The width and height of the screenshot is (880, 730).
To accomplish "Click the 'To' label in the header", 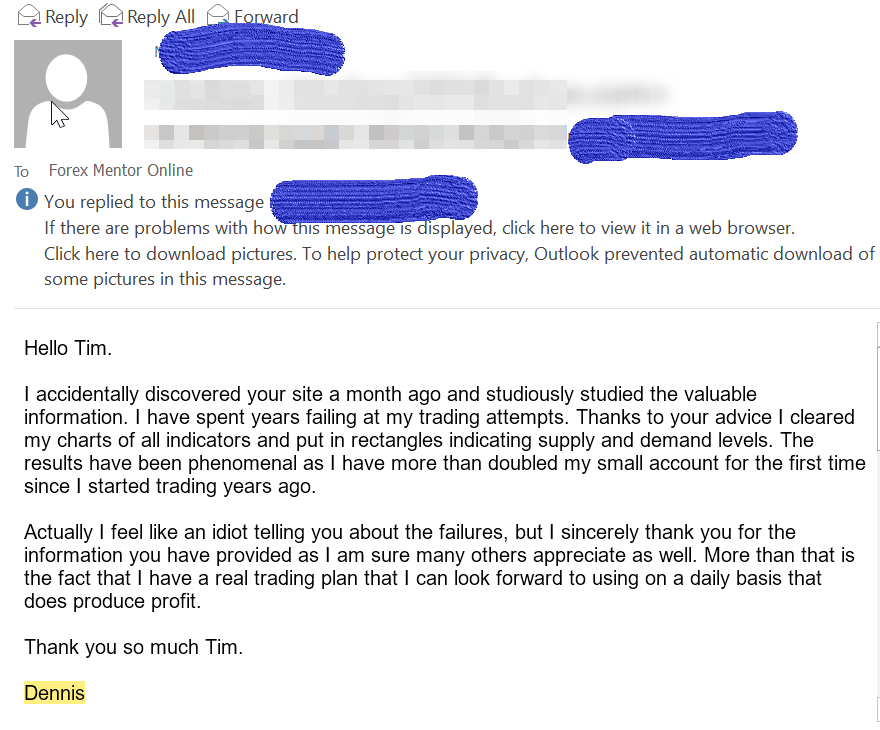I will 21,172.
